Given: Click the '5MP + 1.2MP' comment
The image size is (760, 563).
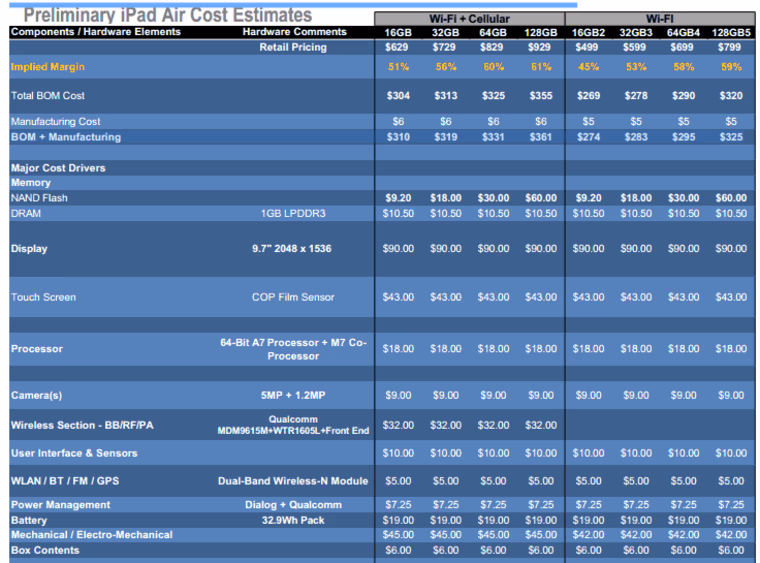Looking at the screenshot, I should point(293,395).
